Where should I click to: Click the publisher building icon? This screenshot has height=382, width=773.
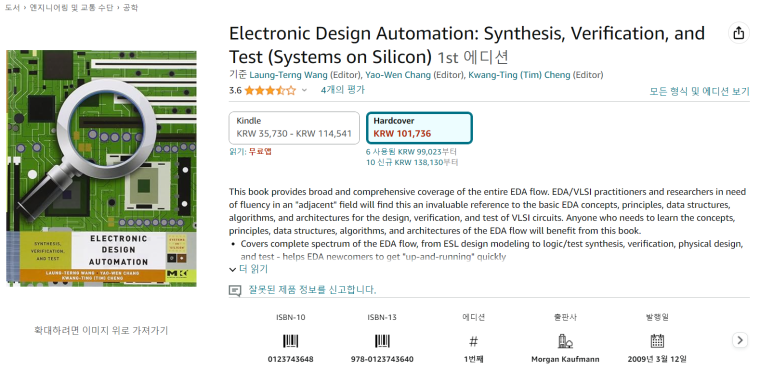click(x=565, y=341)
